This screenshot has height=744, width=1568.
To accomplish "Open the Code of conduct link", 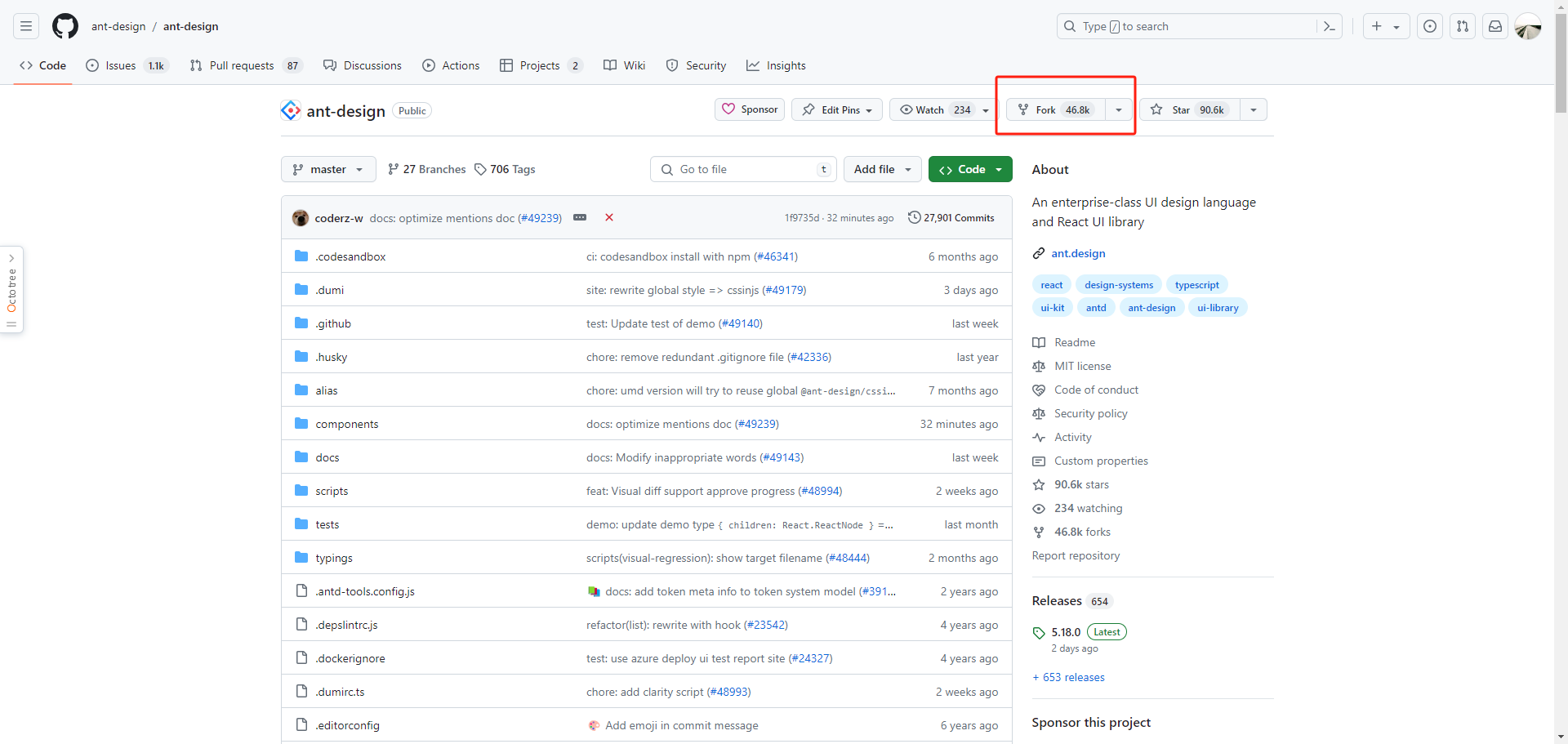I will (x=1096, y=390).
